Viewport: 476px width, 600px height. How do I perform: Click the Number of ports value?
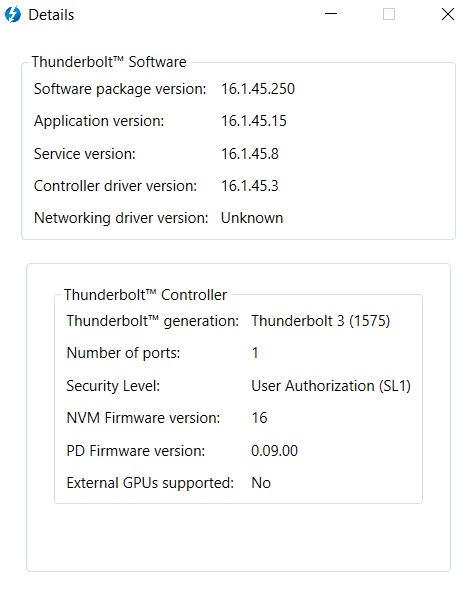(x=255, y=353)
